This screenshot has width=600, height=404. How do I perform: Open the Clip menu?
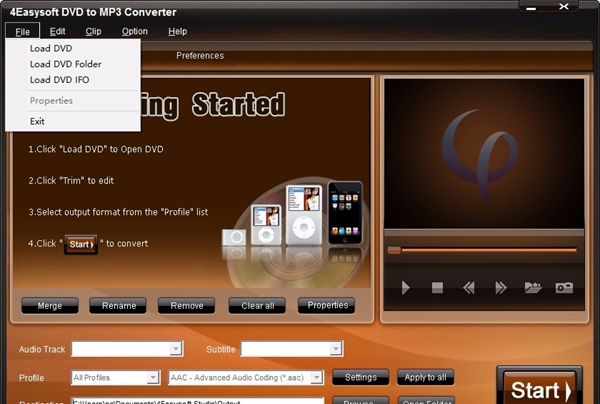pyautogui.click(x=93, y=31)
